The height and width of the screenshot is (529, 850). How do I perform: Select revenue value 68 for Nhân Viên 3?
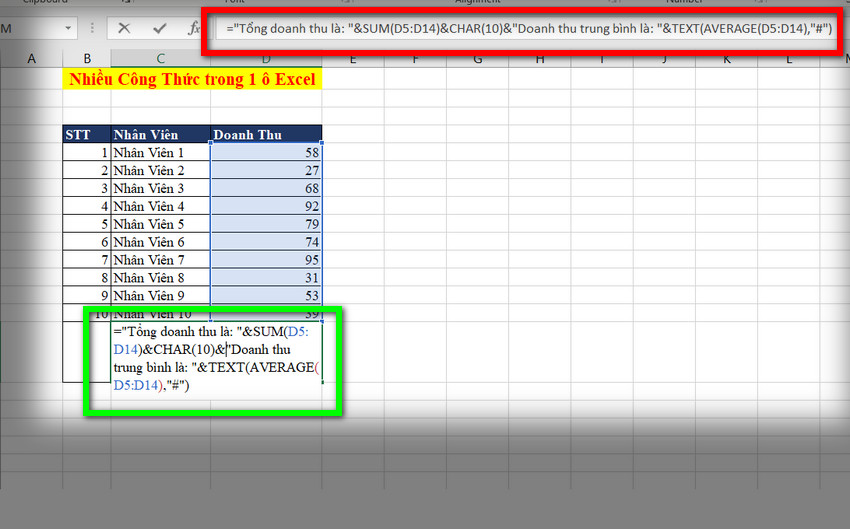[266, 188]
